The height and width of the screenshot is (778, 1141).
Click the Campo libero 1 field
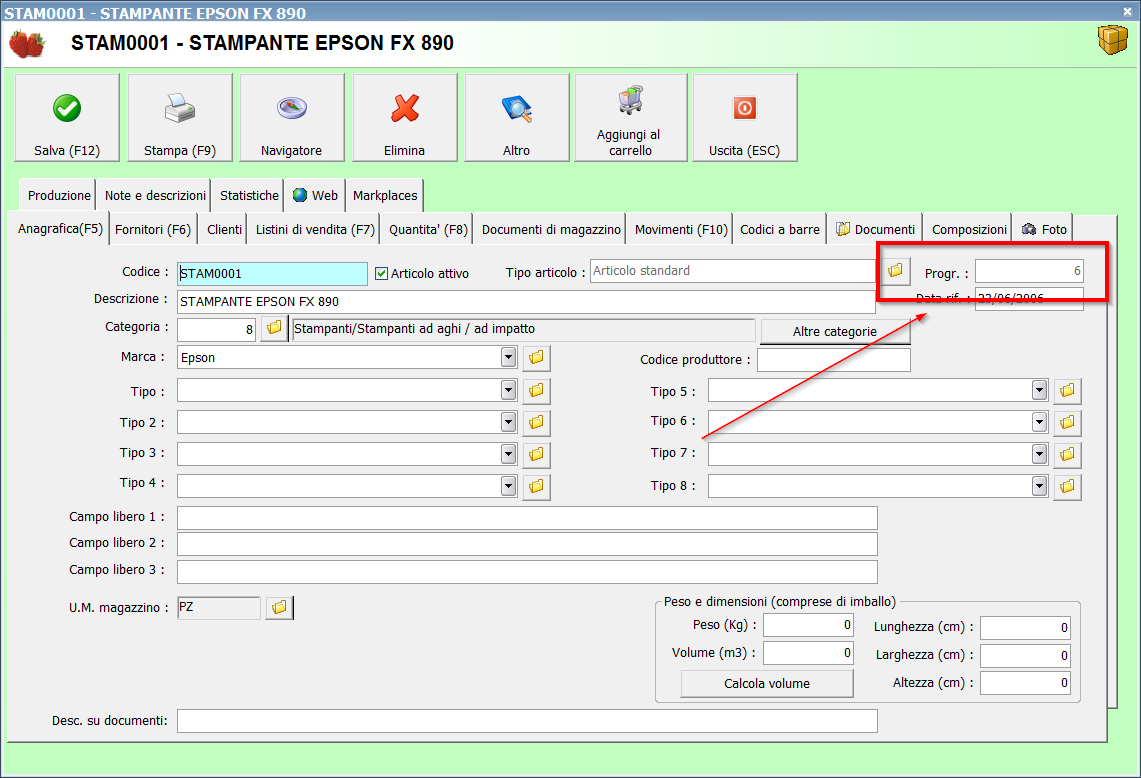(527, 517)
